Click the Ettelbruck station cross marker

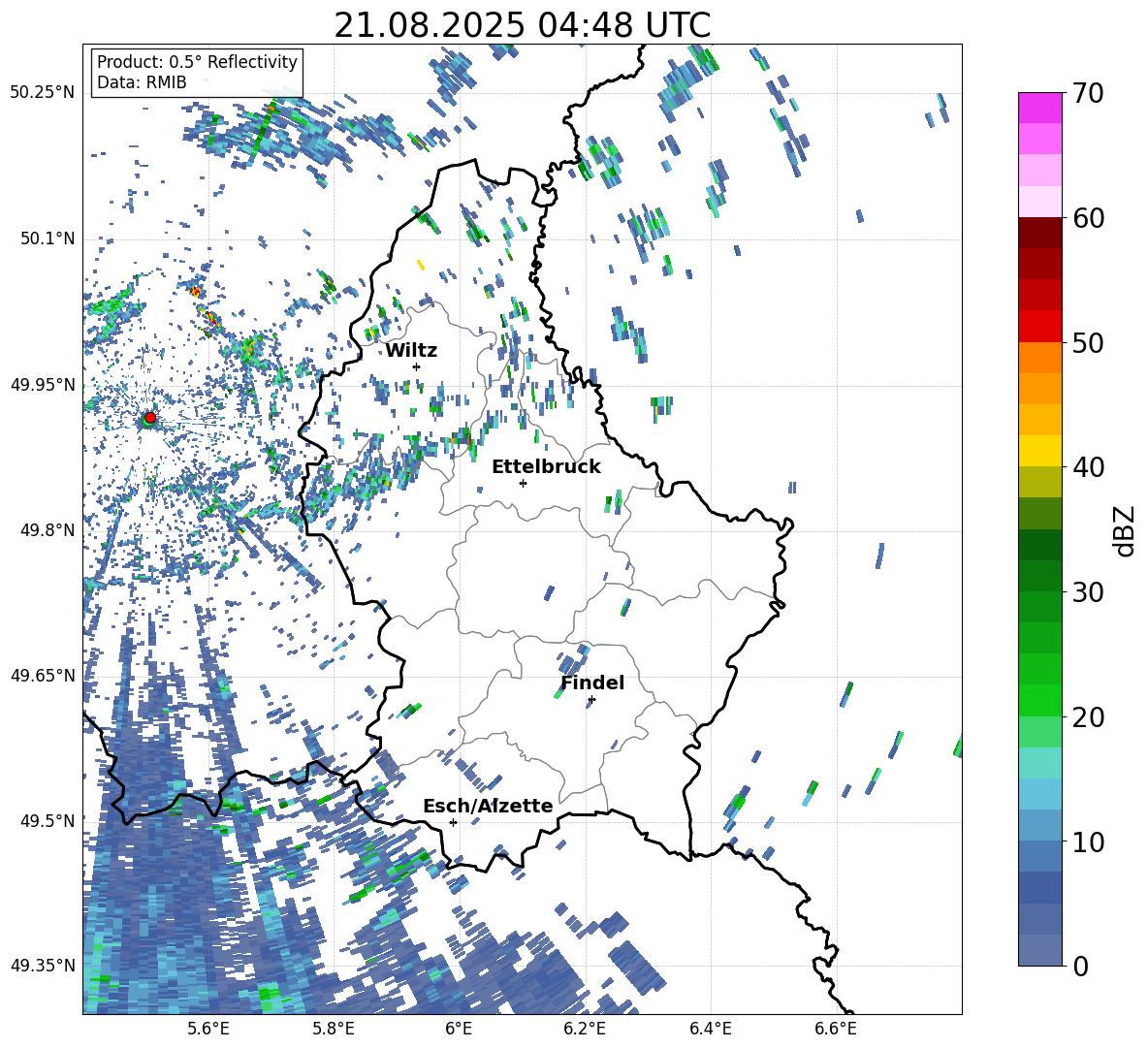(523, 483)
